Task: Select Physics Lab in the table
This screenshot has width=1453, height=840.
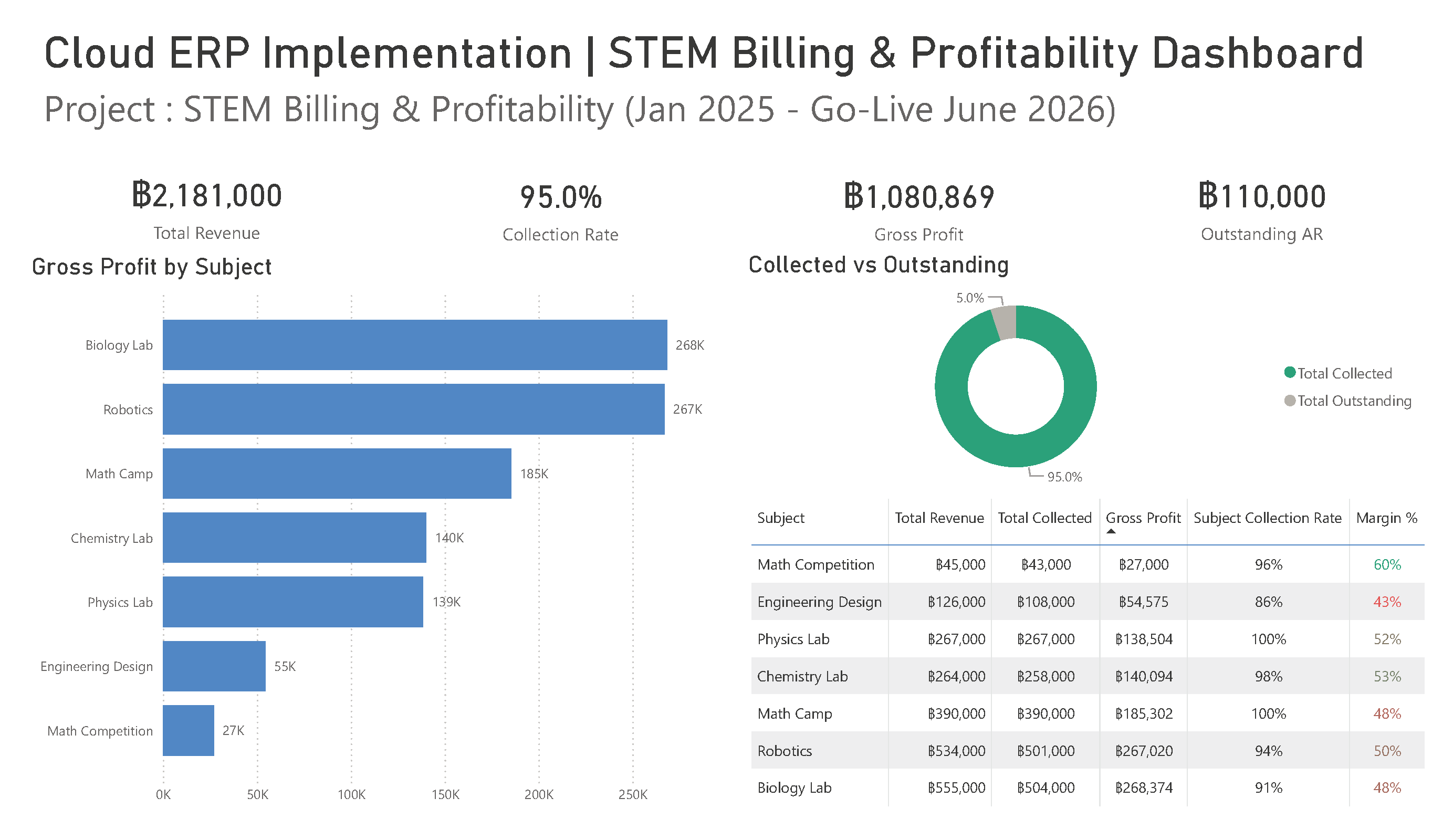Action: point(793,639)
